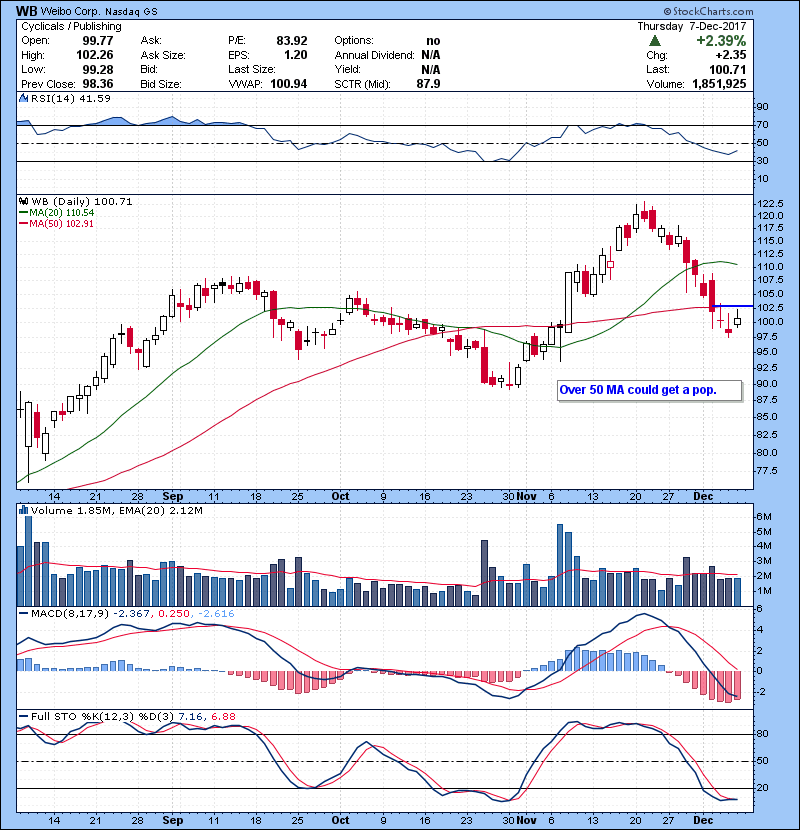Click the Prev Close value 98.36
The height and width of the screenshot is (830, 800).
(98, 84)
